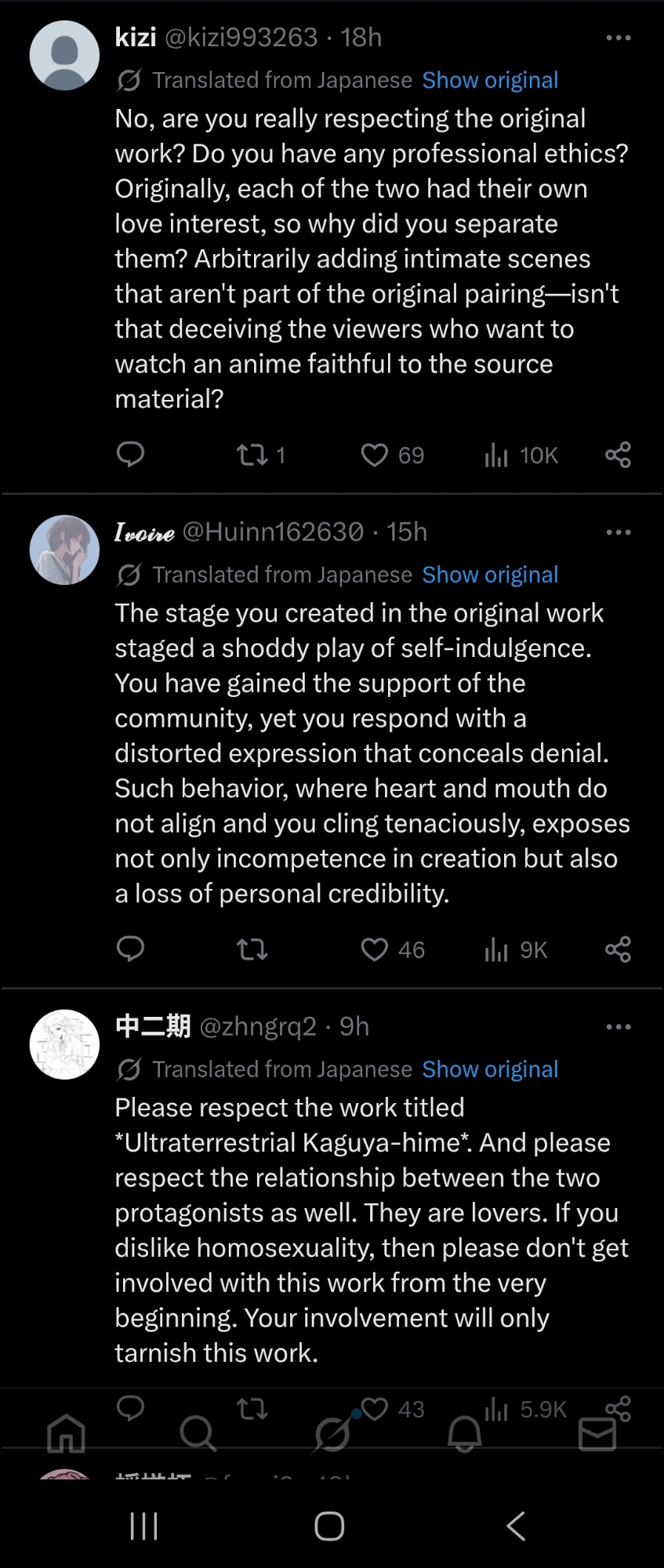The width and height of the screenshot is (664, 1568).
Task: Repost kizi's tweet
Action: point(252,455)
